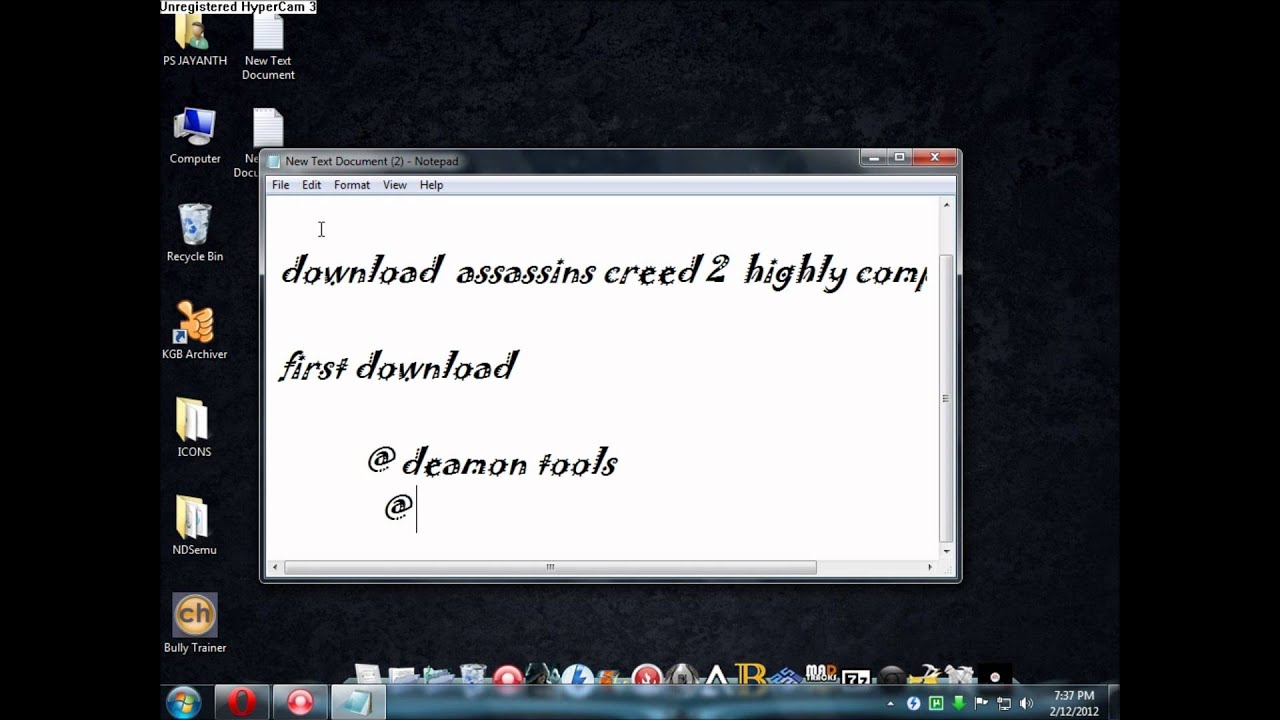Viewport: 1280px width, 720px height.
Task: Click the Show desktop button on taskbar
Action: pos(1114,703)
